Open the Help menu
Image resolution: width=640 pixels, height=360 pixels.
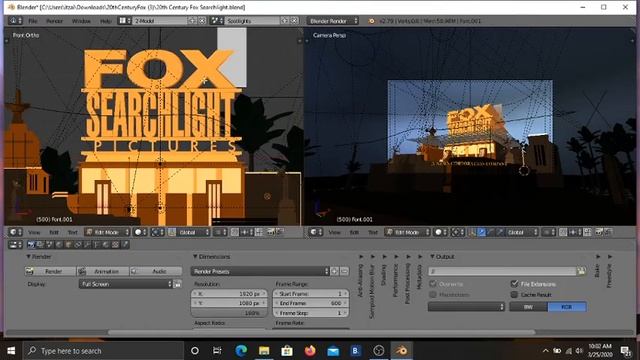(106, 21)
